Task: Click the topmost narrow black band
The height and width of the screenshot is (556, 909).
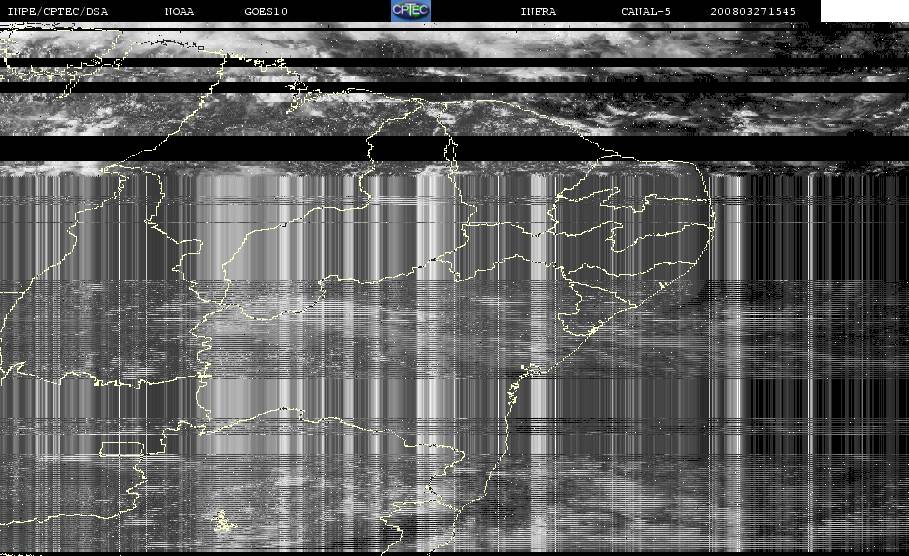Action: click(x=454, y=62)
